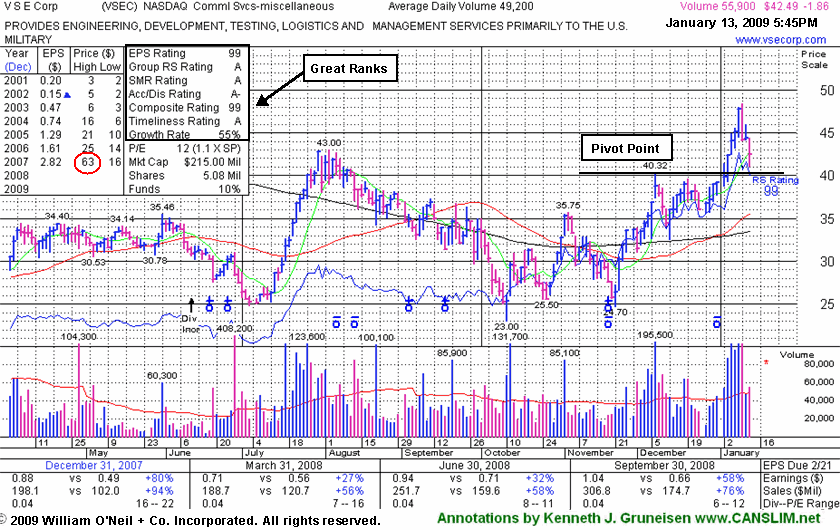Select the Volume 55,900 reading
840x530 pixels.
717,6
